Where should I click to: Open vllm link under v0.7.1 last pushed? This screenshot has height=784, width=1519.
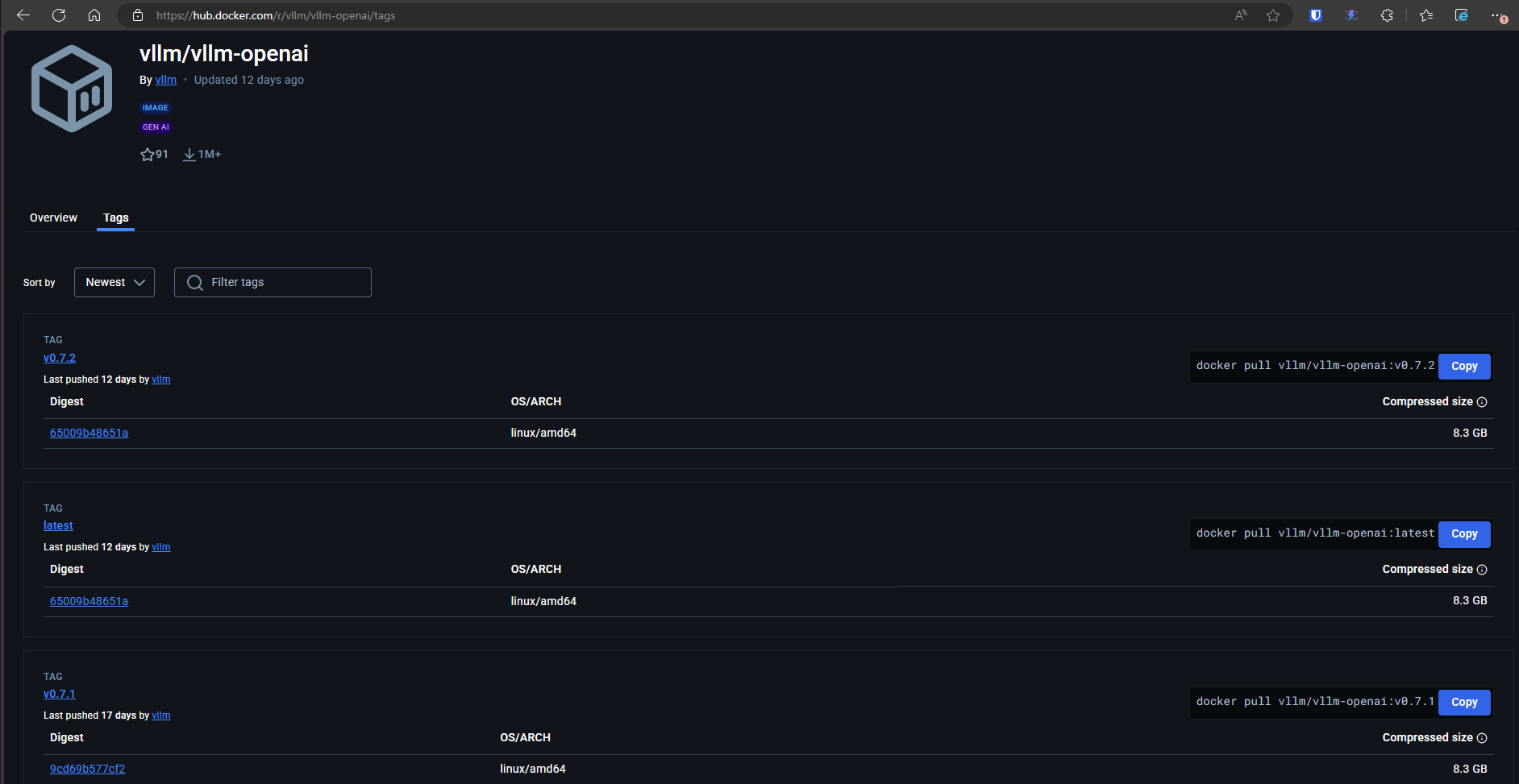coord(161,716)
